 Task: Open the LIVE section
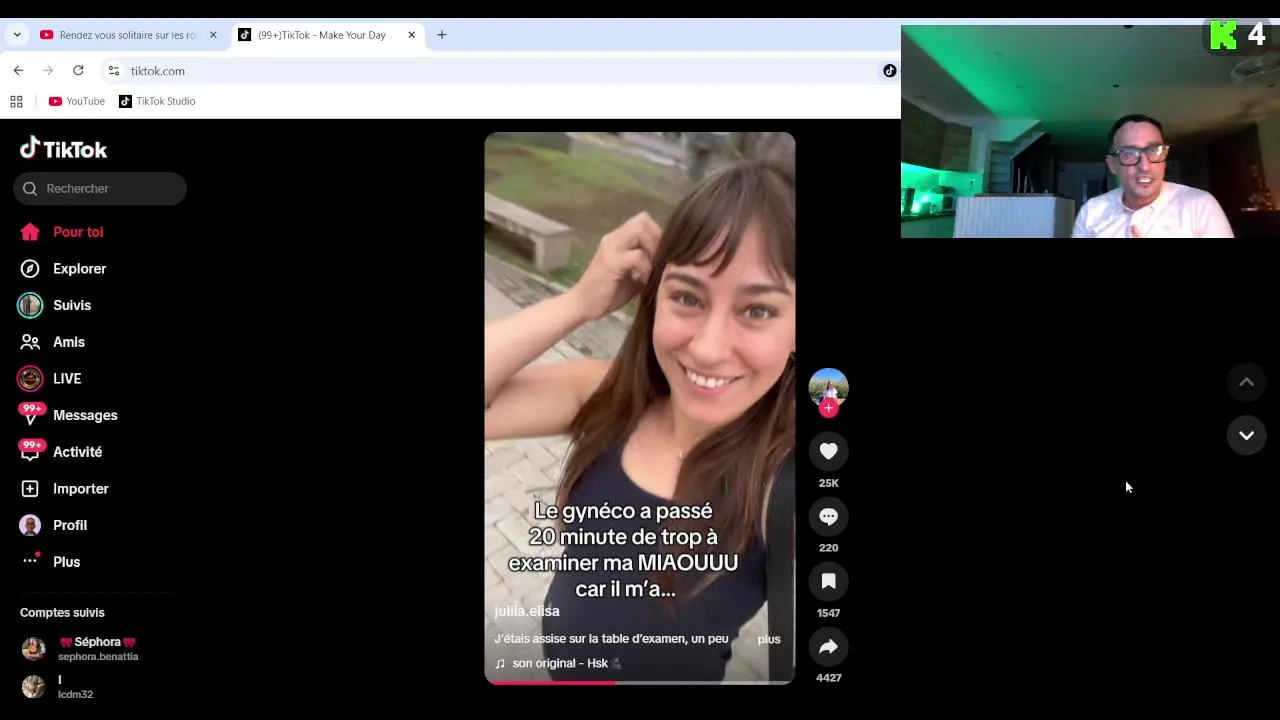pos(50,379)
